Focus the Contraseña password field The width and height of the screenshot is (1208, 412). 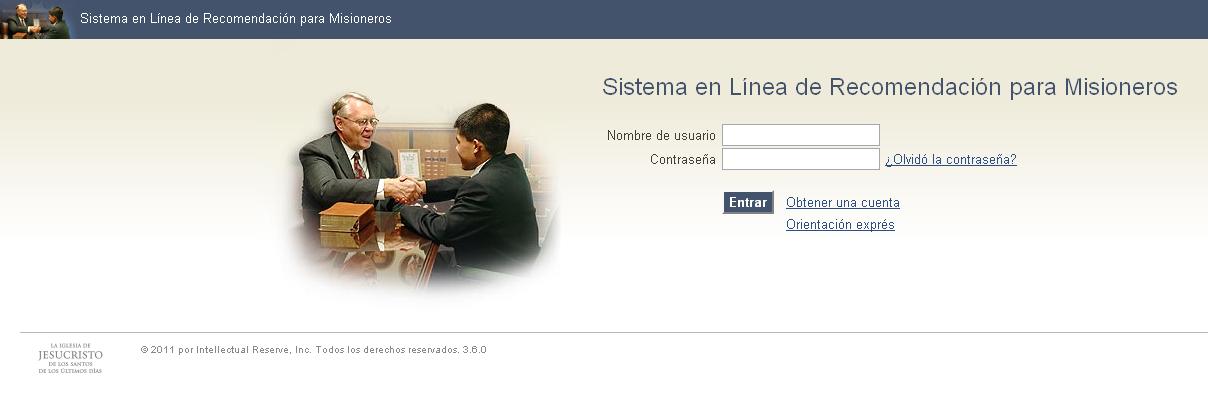(801, 159)
